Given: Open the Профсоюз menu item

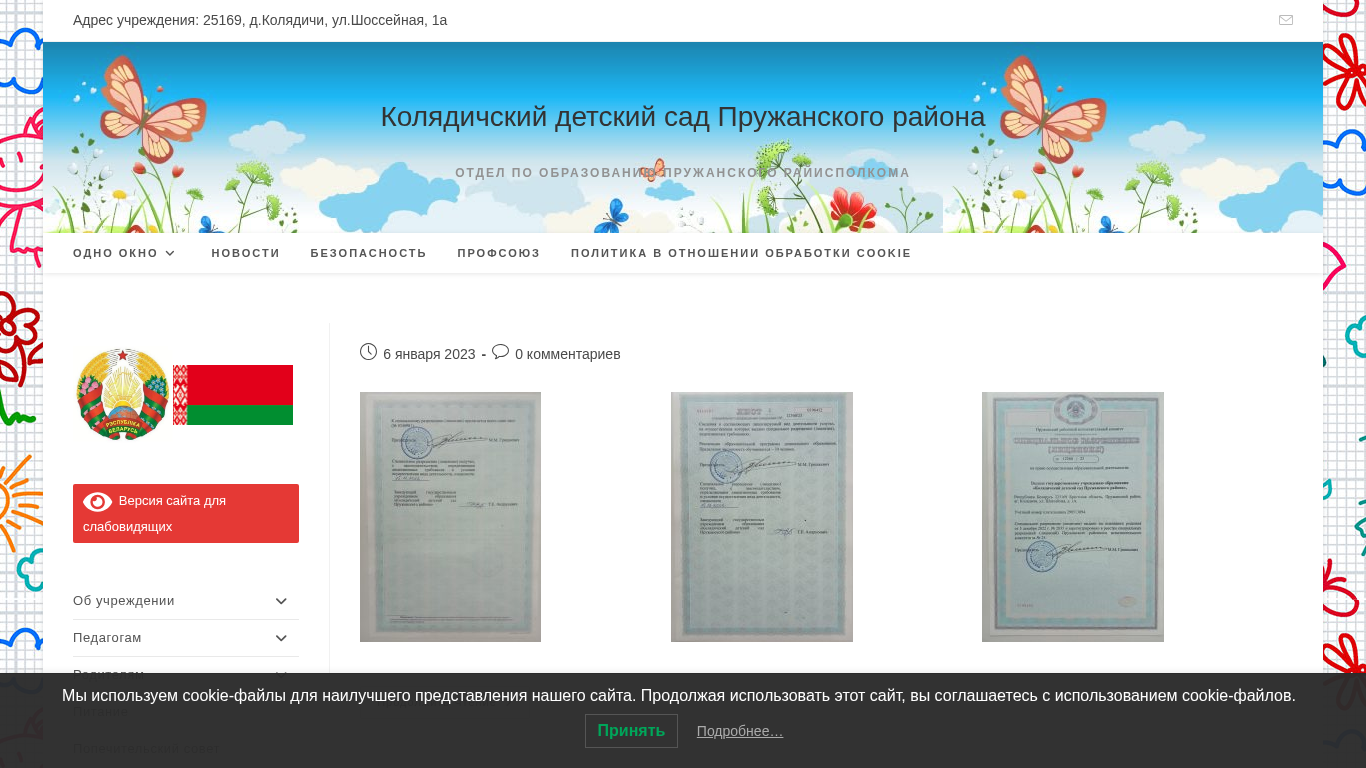Looking at the screenshot, I should click(x=499, y=253).
